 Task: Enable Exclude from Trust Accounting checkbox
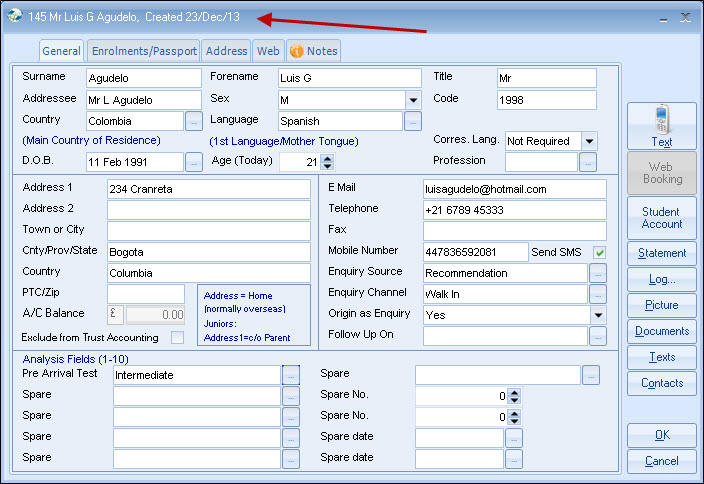tap(177, 337)
